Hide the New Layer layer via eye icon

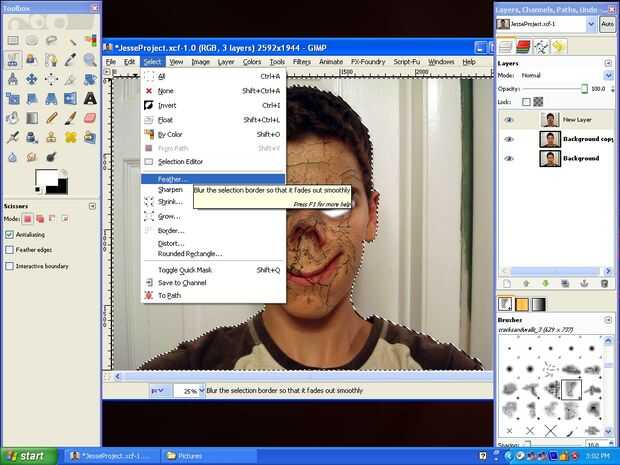tap(509, 119)
